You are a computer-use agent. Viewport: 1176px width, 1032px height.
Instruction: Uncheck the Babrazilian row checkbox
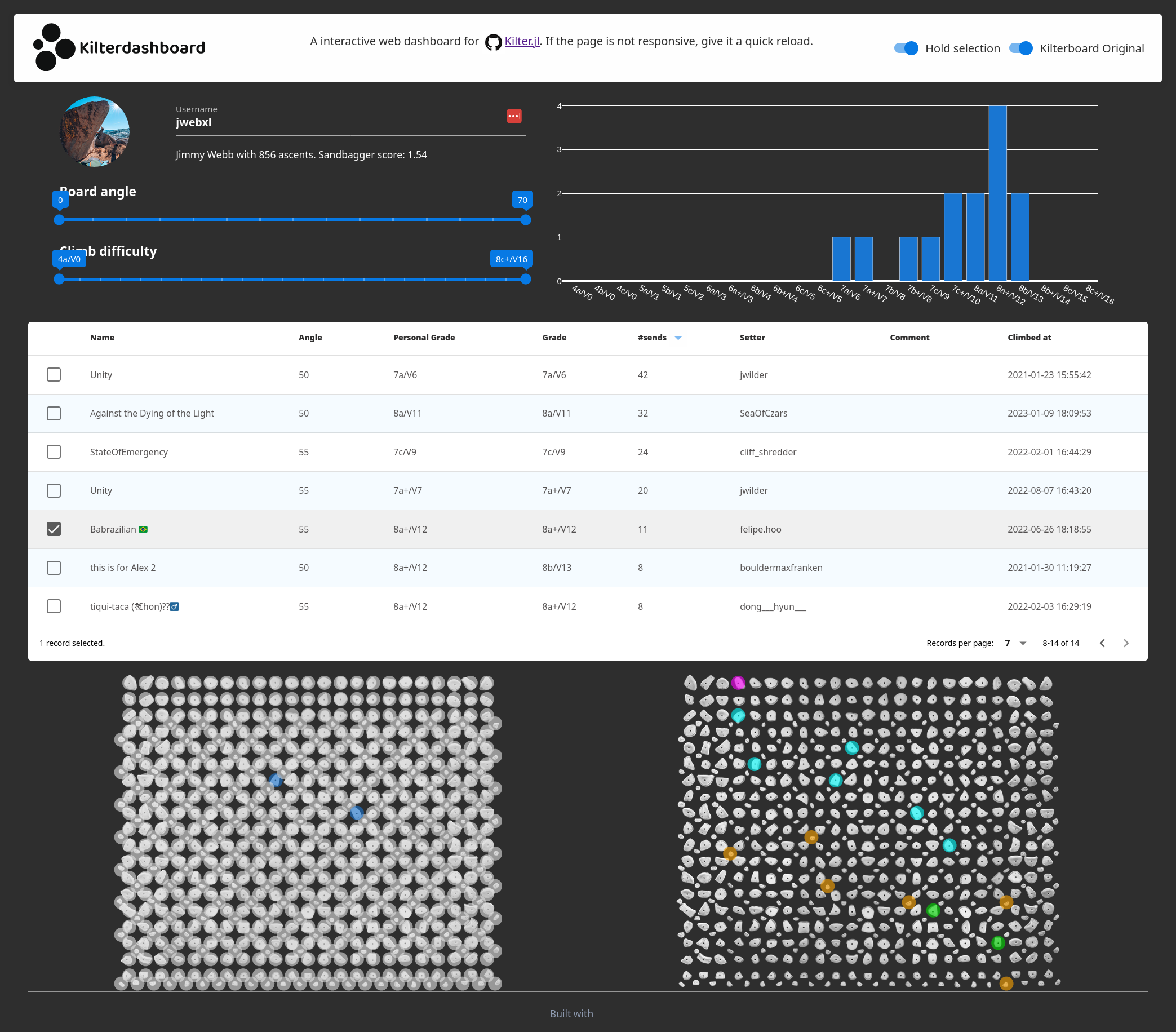(54, 529)
